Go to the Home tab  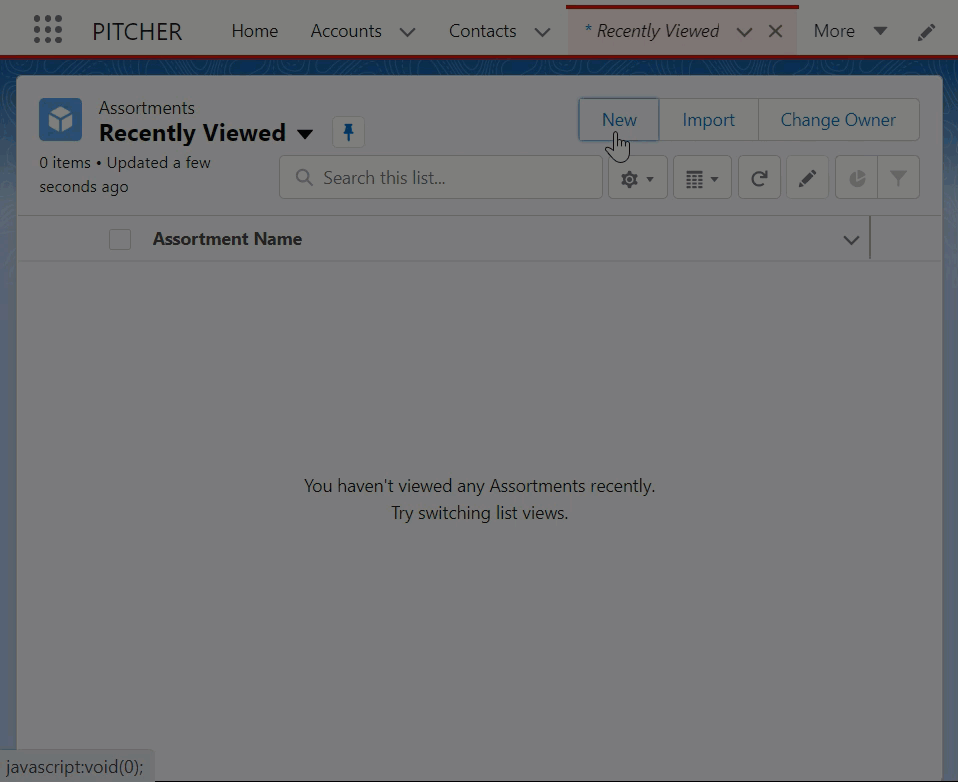pyautogui.click(x=254, y=31)
